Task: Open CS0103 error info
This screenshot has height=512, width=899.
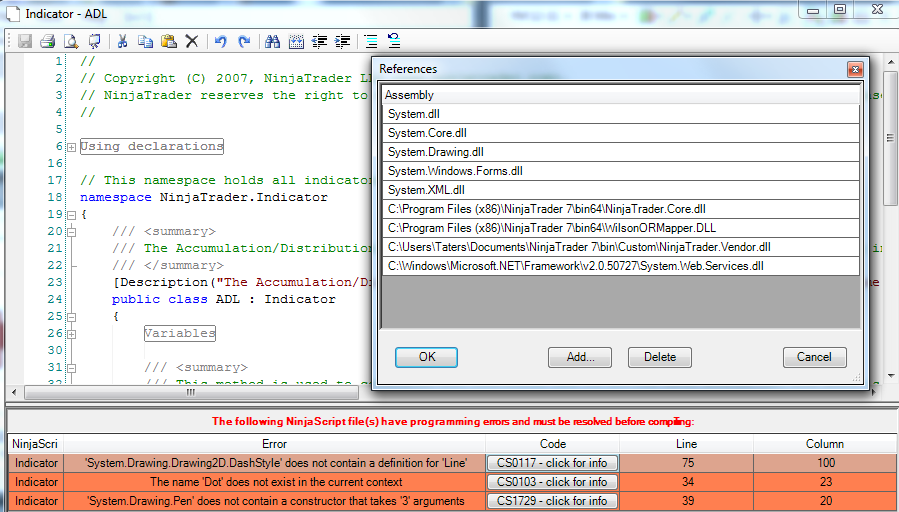Action: [x=553, y=482]
